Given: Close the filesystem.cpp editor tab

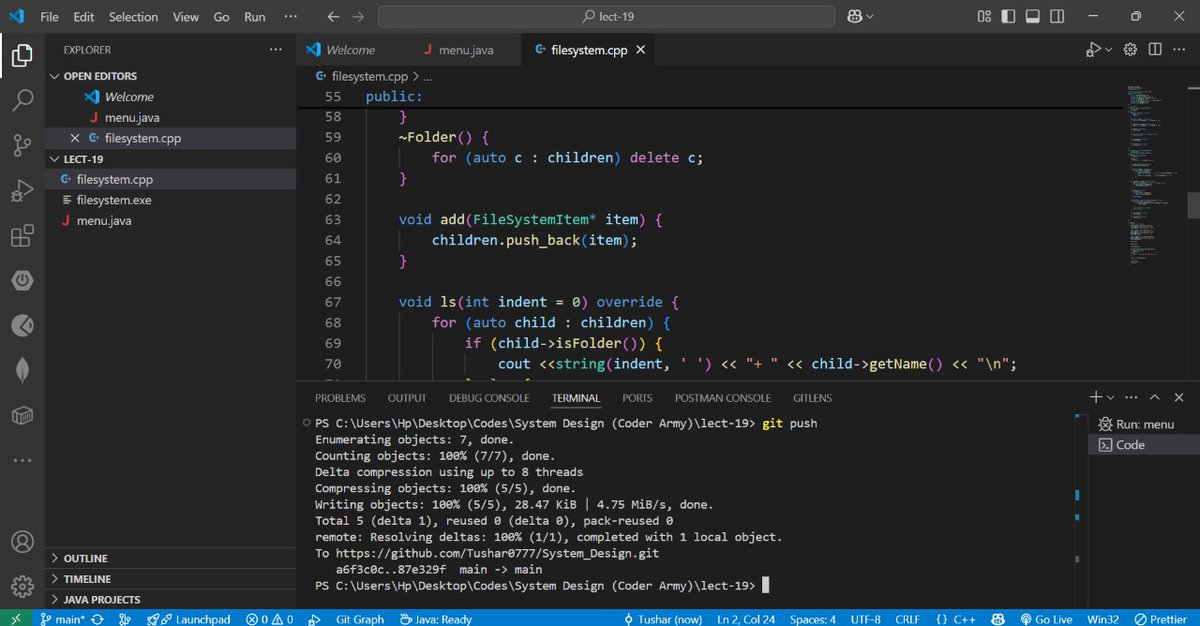Looking at the screenshot, I should (x=641, y=49).
